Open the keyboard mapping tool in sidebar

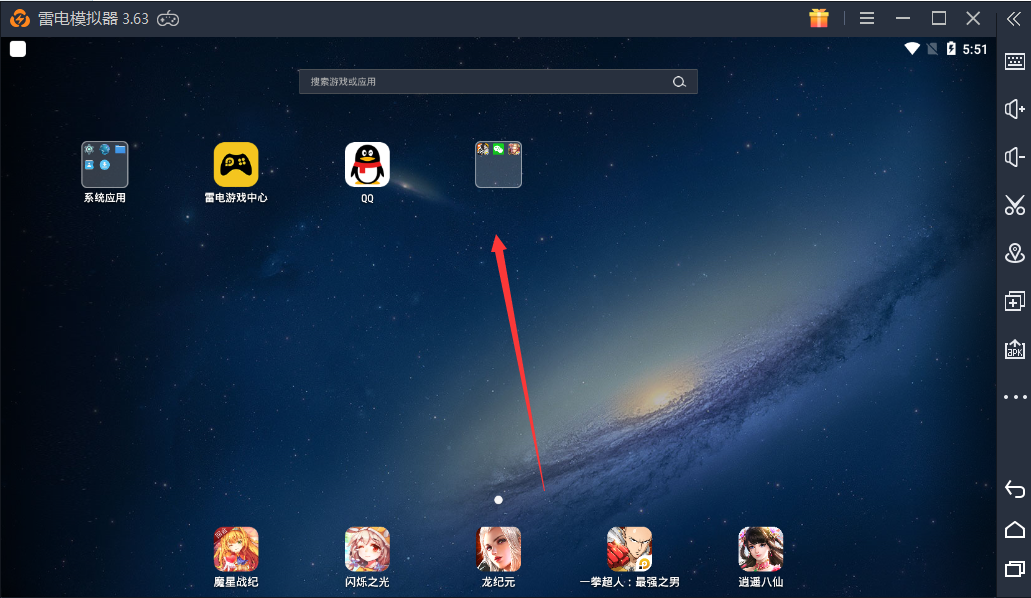(1014, 62)
